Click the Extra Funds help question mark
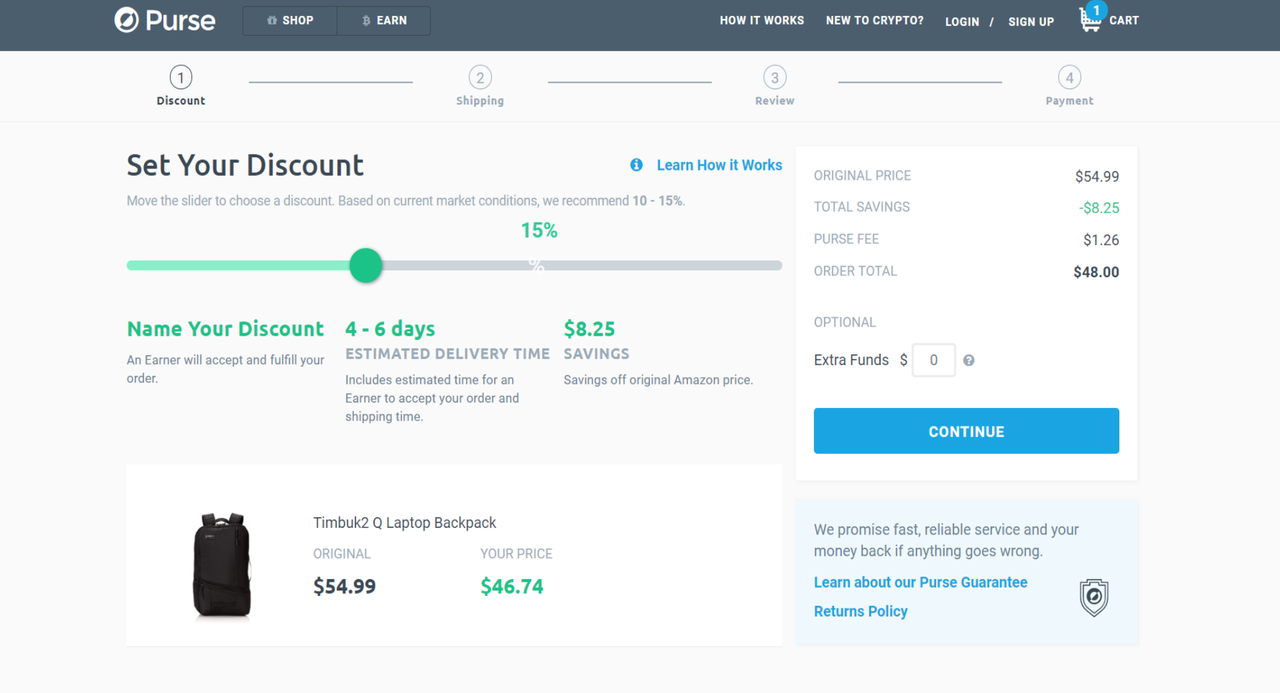 [x=968, y=360]
